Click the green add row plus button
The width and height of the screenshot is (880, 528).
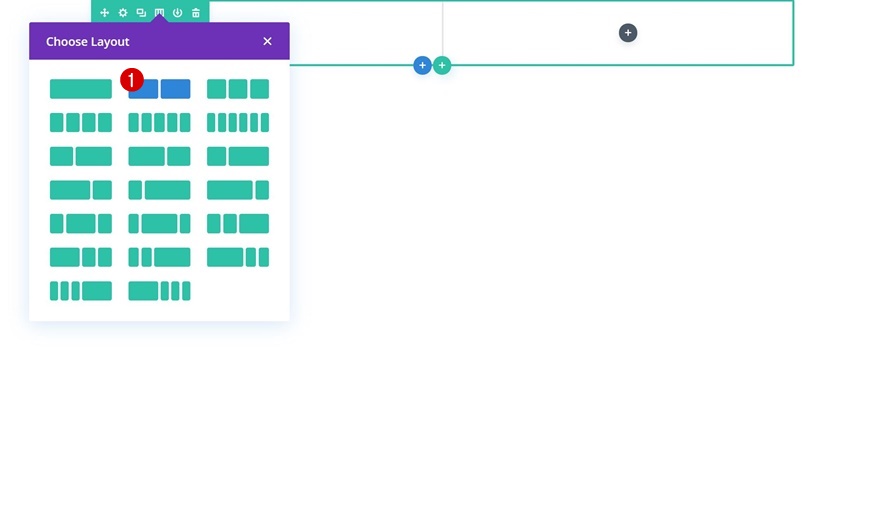tap(442, 65)
